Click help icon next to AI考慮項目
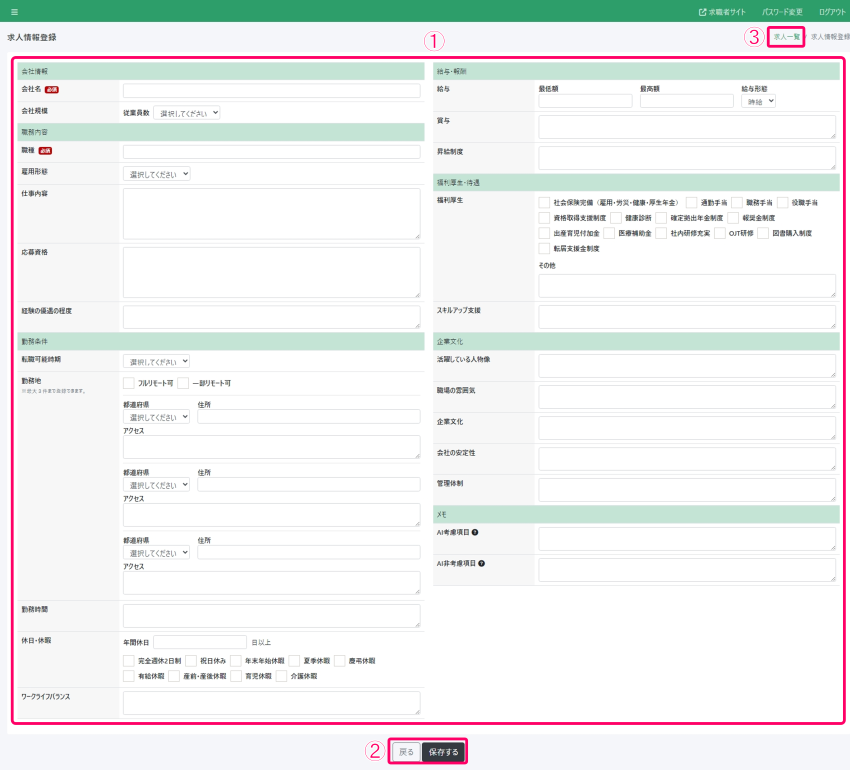The image size is (850, 770). point(475,532)
